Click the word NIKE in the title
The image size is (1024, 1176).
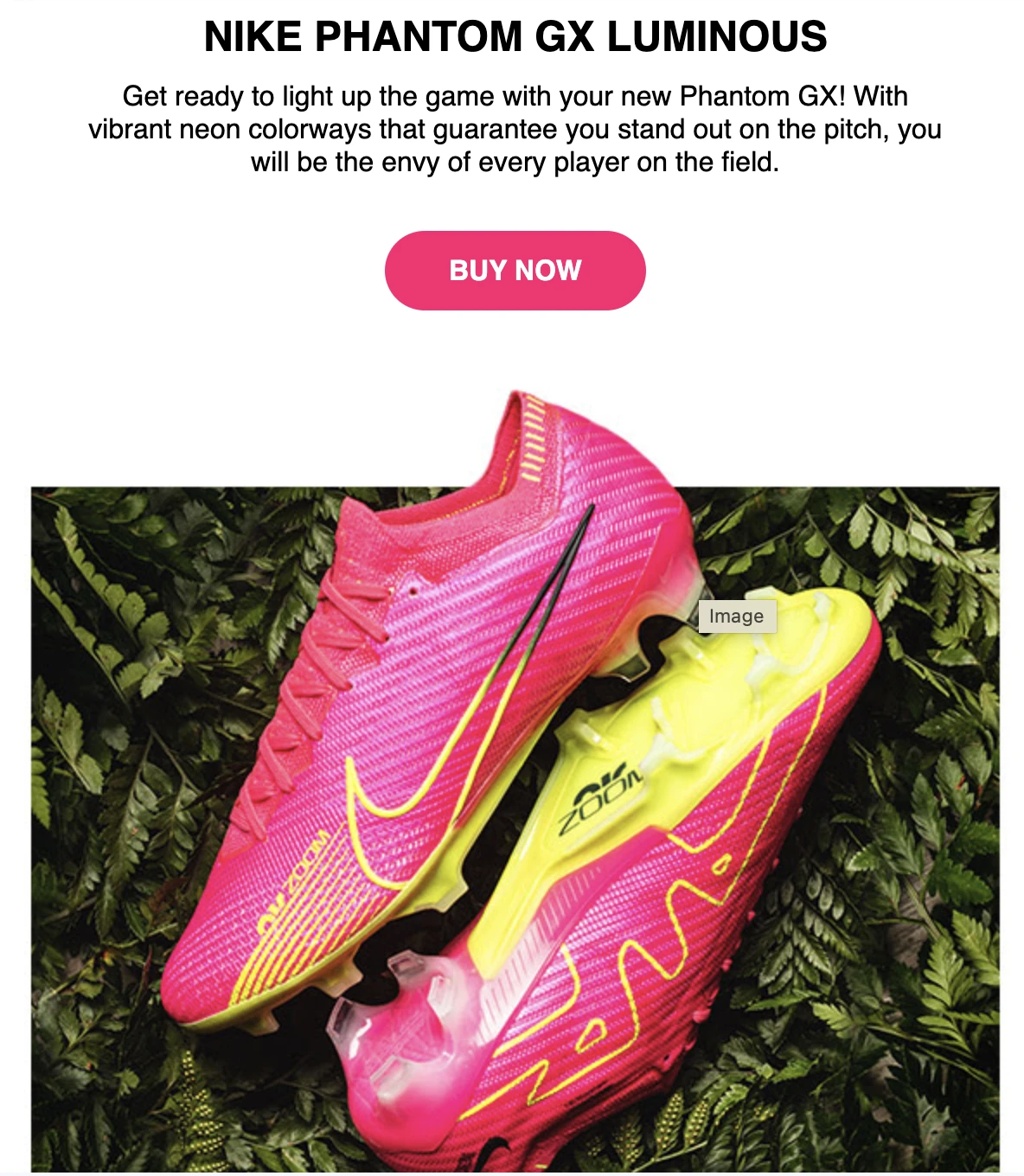[x=253, y=37]
